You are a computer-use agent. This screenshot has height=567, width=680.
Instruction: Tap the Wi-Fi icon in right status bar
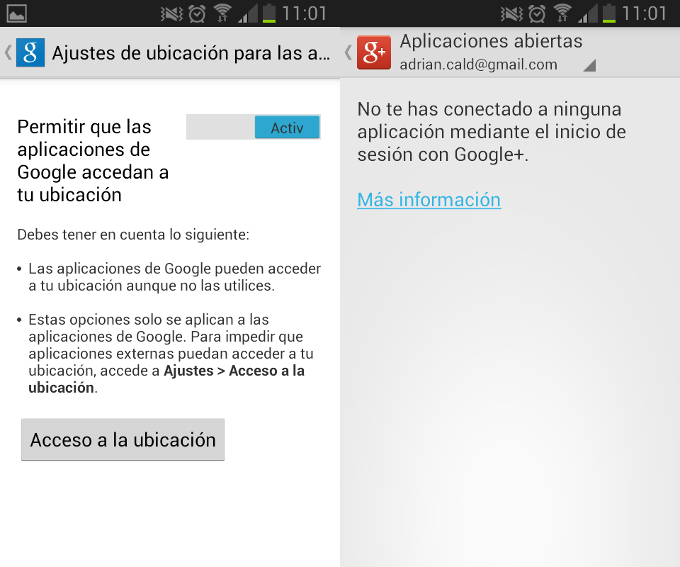coord(562,13)
